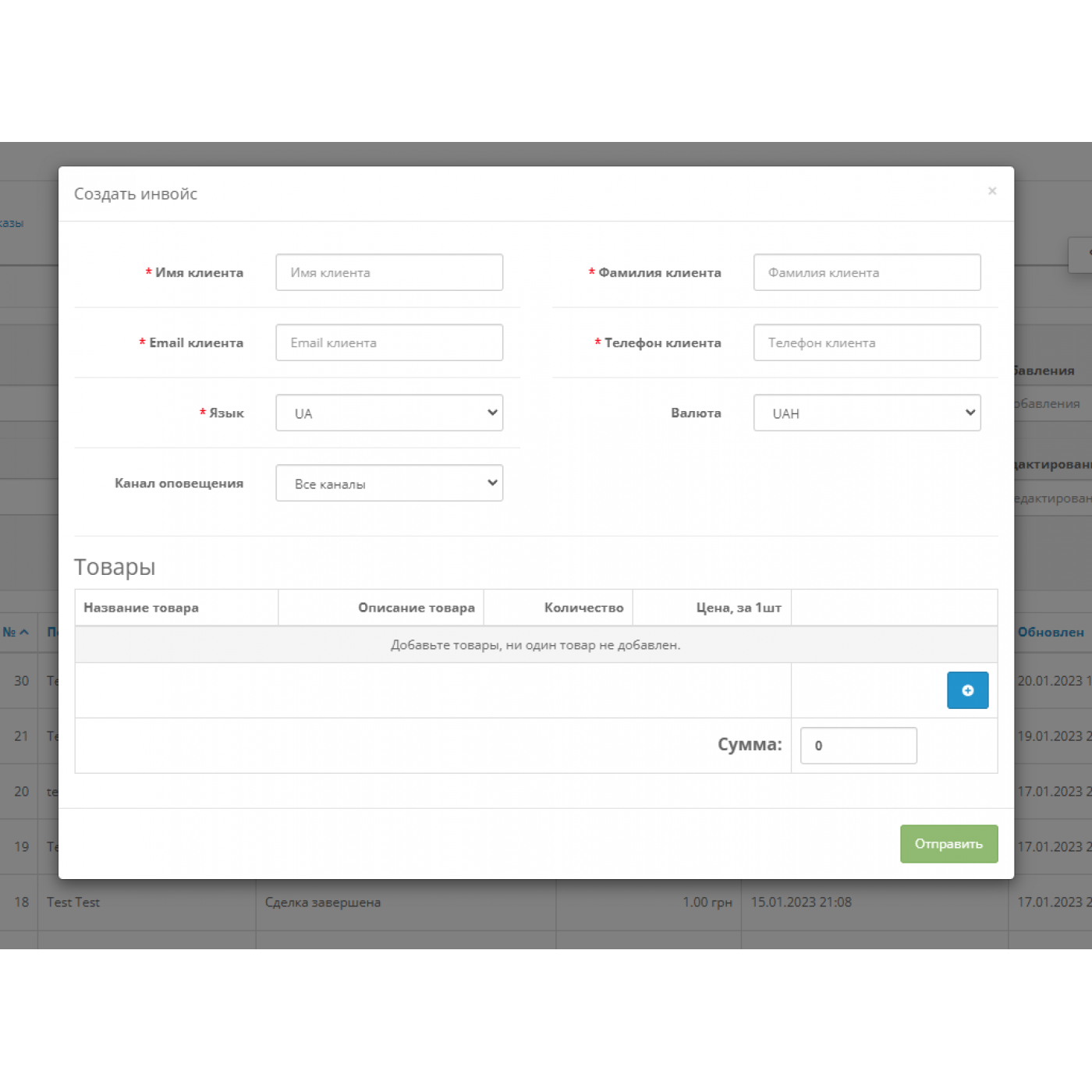Click into the Фамилия клиента field
The height and width of the screenshot is (1092, 1092).
tap(867, 272)
